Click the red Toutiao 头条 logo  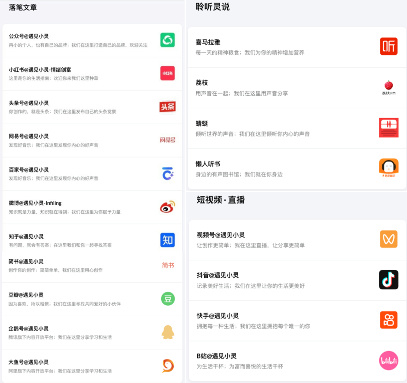click(x=167, y=107)
